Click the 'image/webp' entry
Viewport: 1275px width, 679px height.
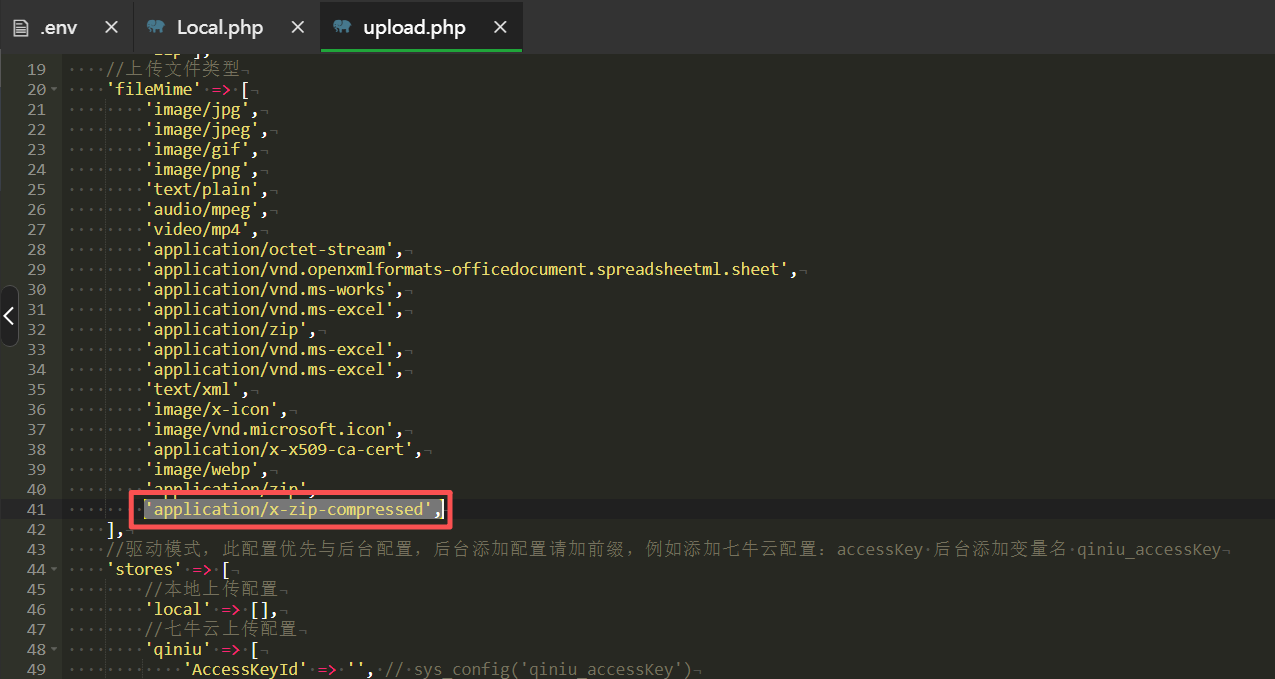(206, 469)
